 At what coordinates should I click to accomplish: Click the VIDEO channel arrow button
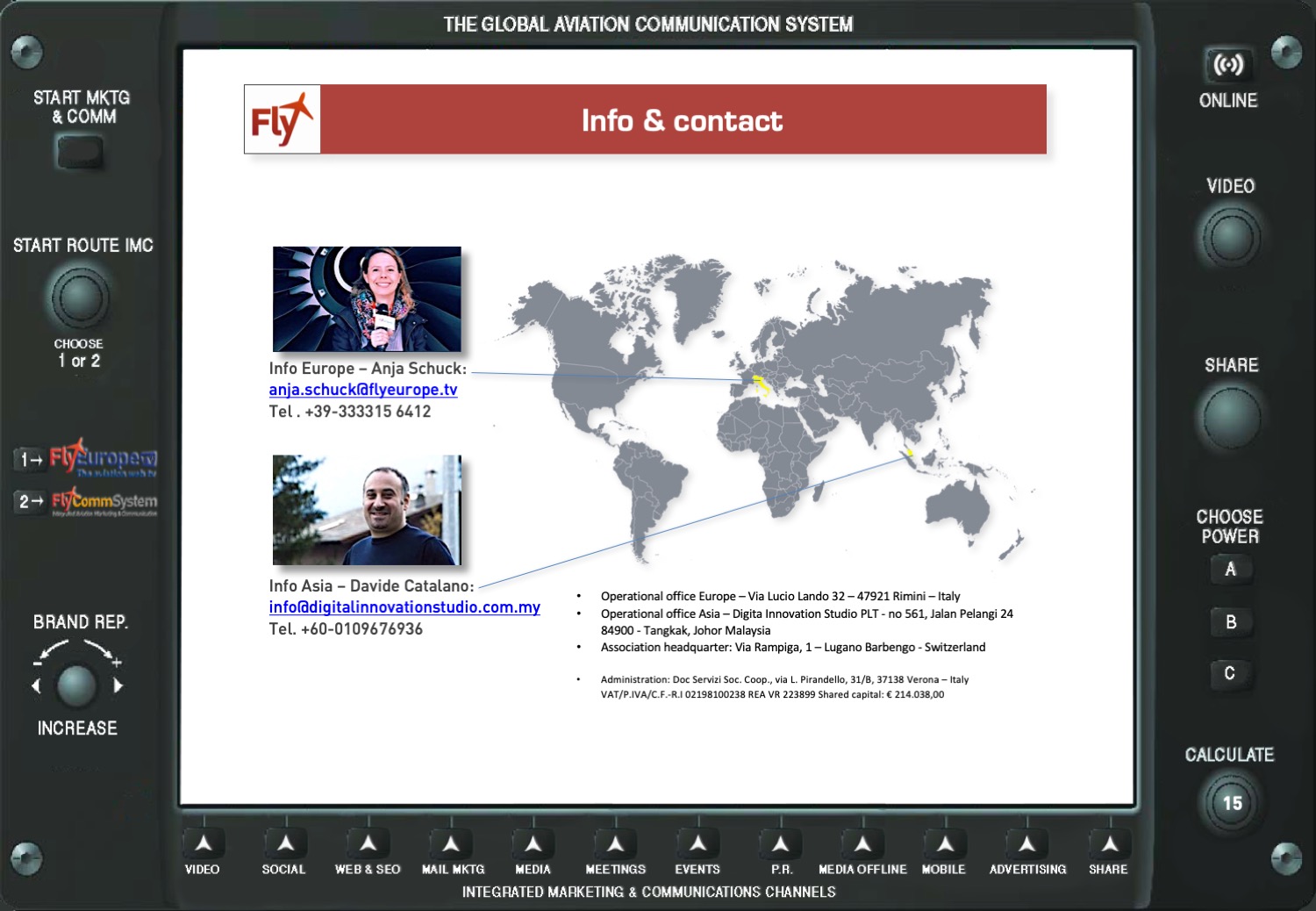coord(203,843)
